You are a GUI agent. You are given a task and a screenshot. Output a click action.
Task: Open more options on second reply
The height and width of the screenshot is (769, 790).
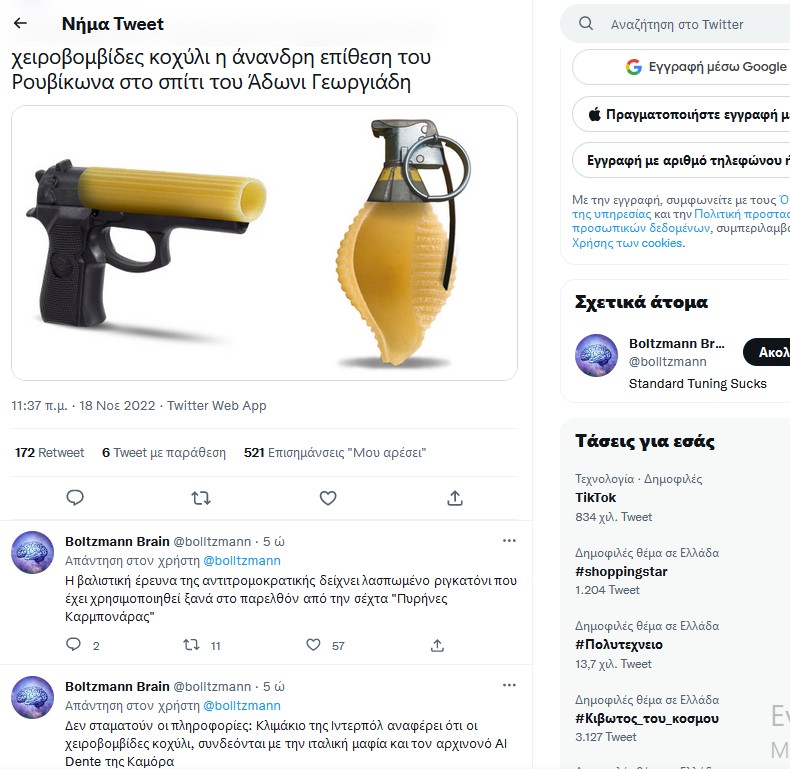(509, 686)
